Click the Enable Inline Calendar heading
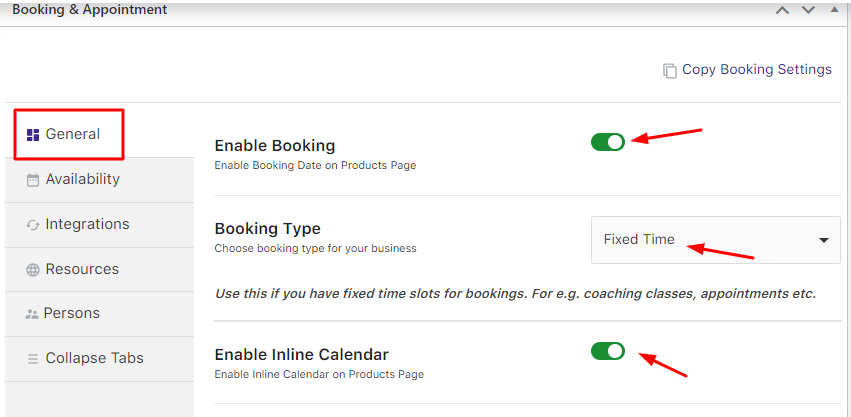This screenshot has height=417, width=851. [302, 355]
